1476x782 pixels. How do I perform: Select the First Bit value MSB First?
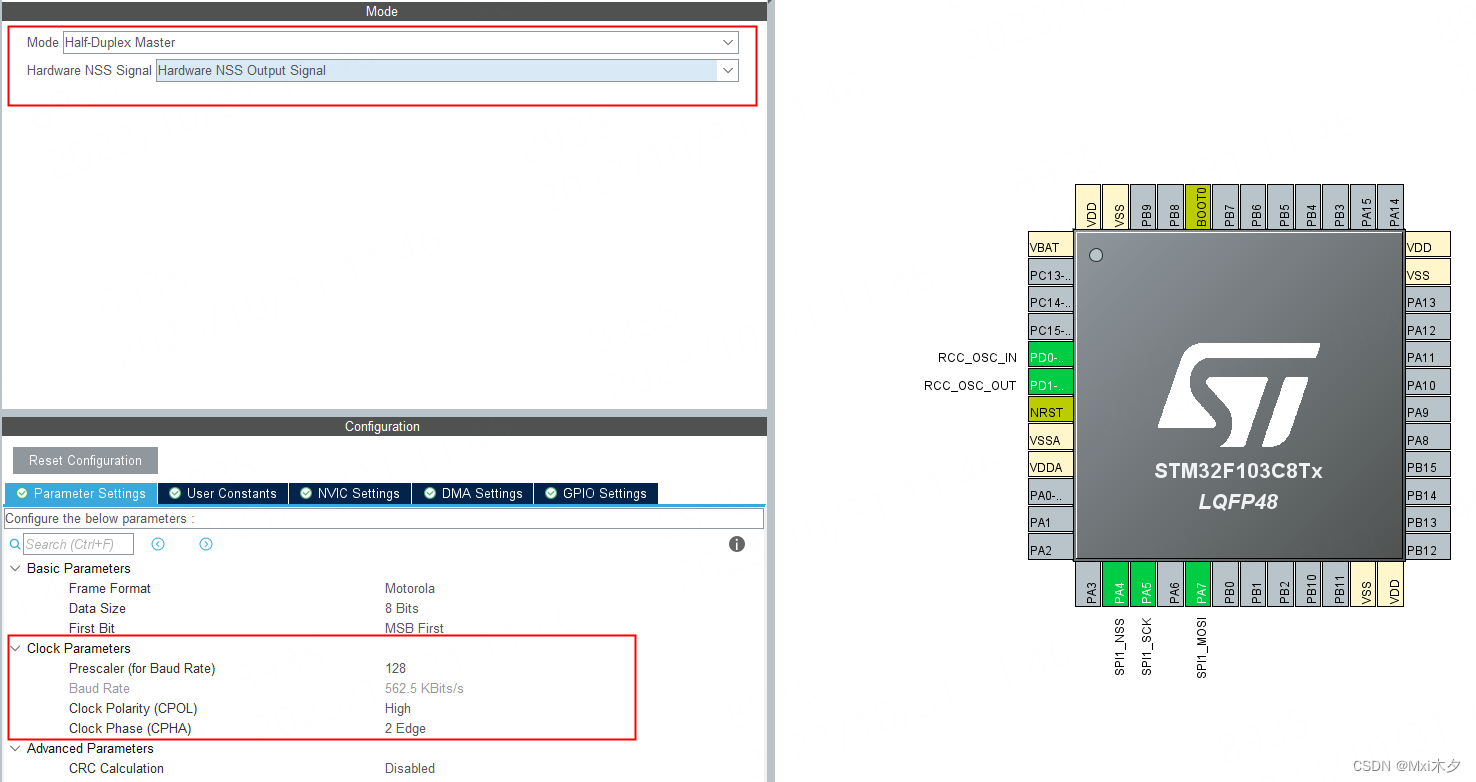pos(414,628)
